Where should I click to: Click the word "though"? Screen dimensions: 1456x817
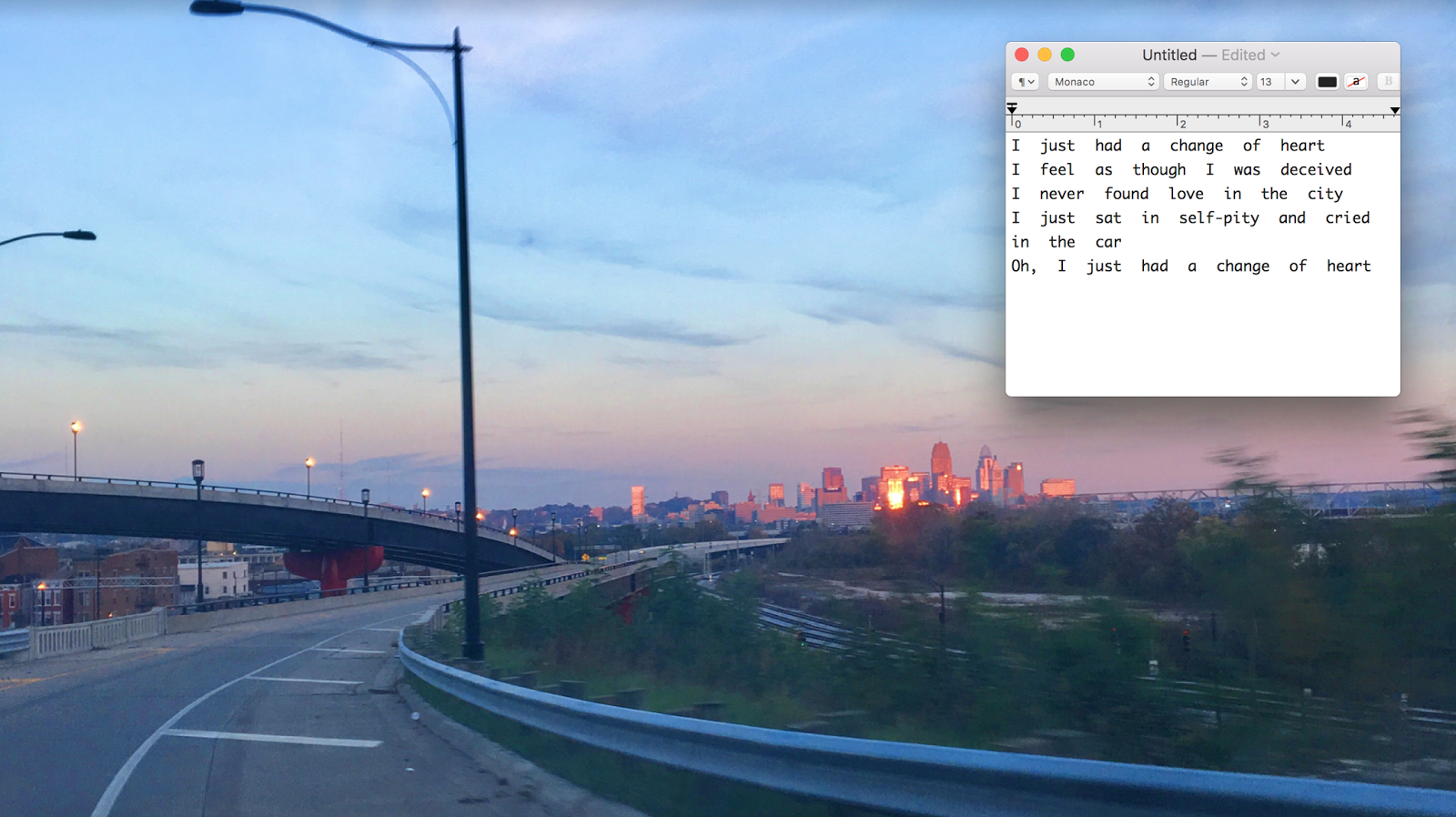1159,170
